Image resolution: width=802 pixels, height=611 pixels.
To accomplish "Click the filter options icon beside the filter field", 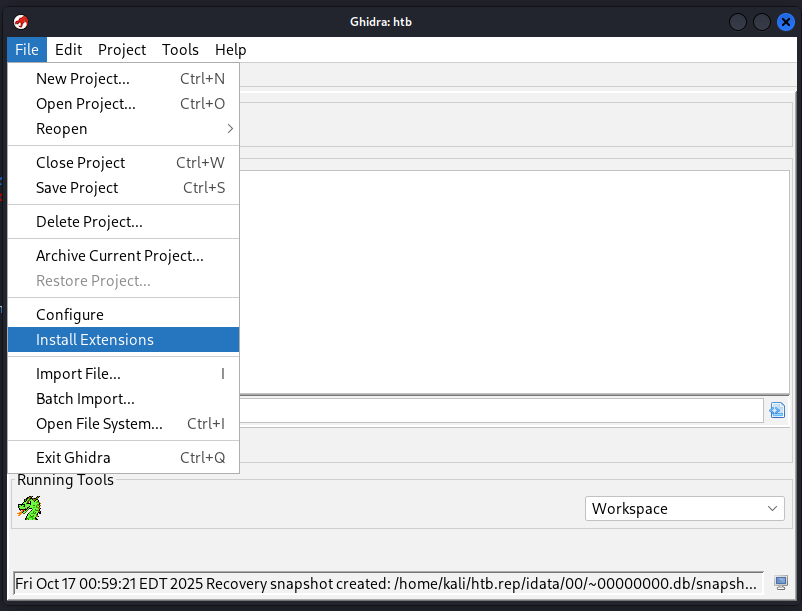I will (777, 410).
